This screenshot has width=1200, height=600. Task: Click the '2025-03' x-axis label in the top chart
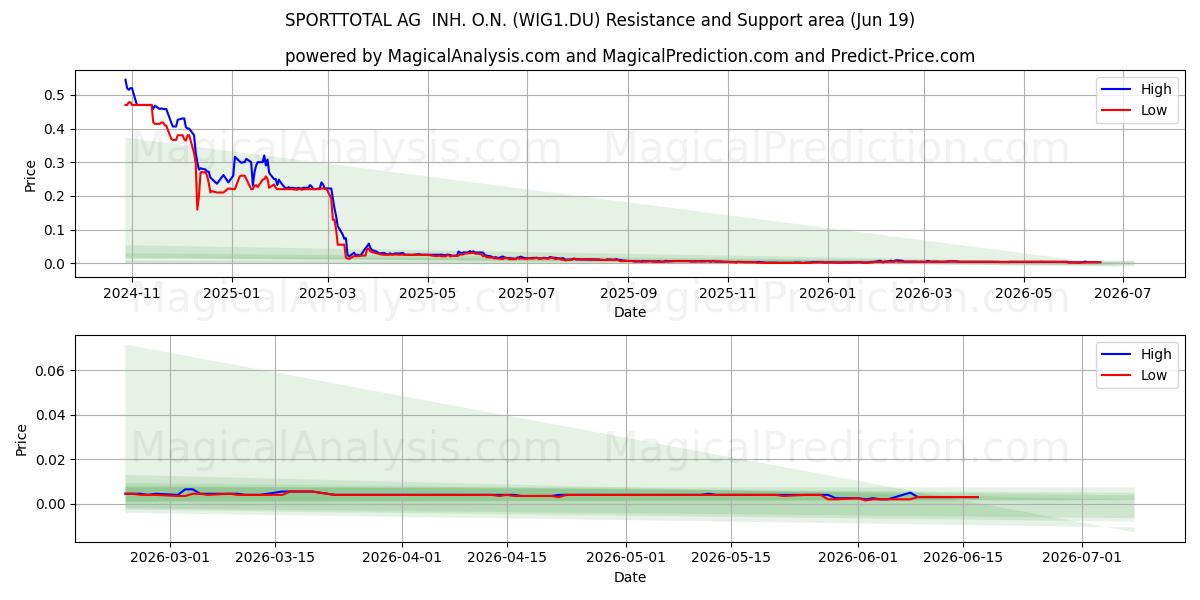pos(329,293)
